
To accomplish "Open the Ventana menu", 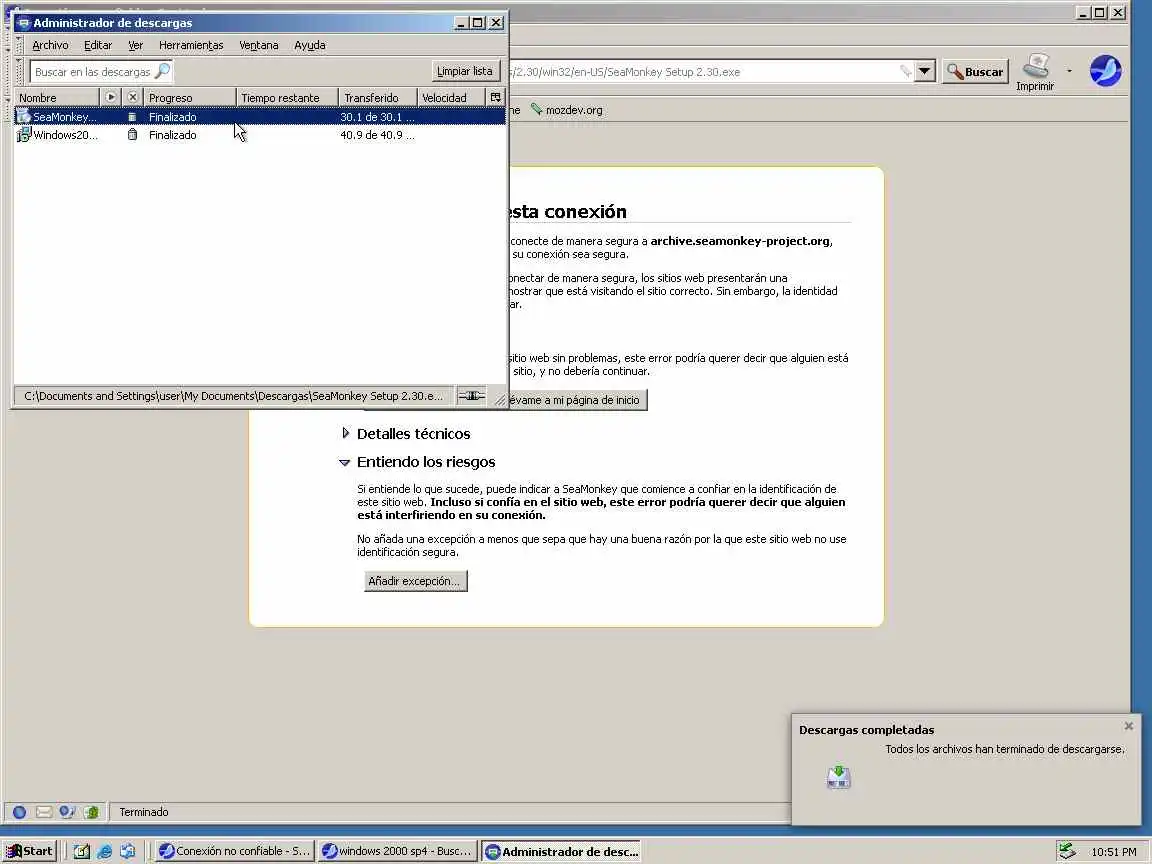I will (x=259, y=45).
